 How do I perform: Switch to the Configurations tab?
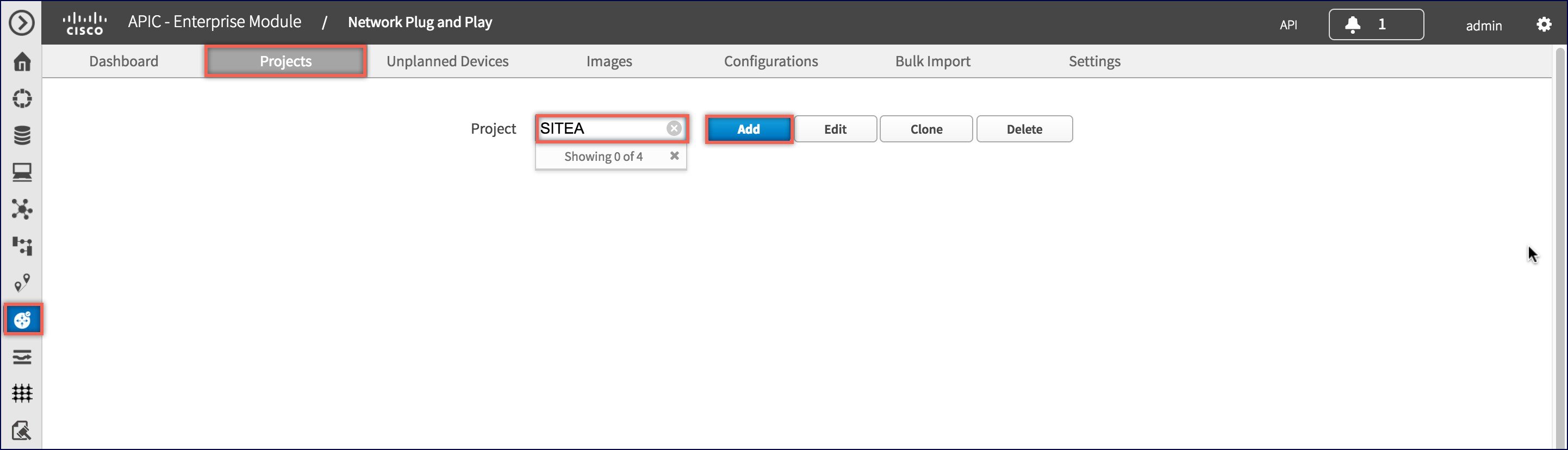click(x=770, y=61)
